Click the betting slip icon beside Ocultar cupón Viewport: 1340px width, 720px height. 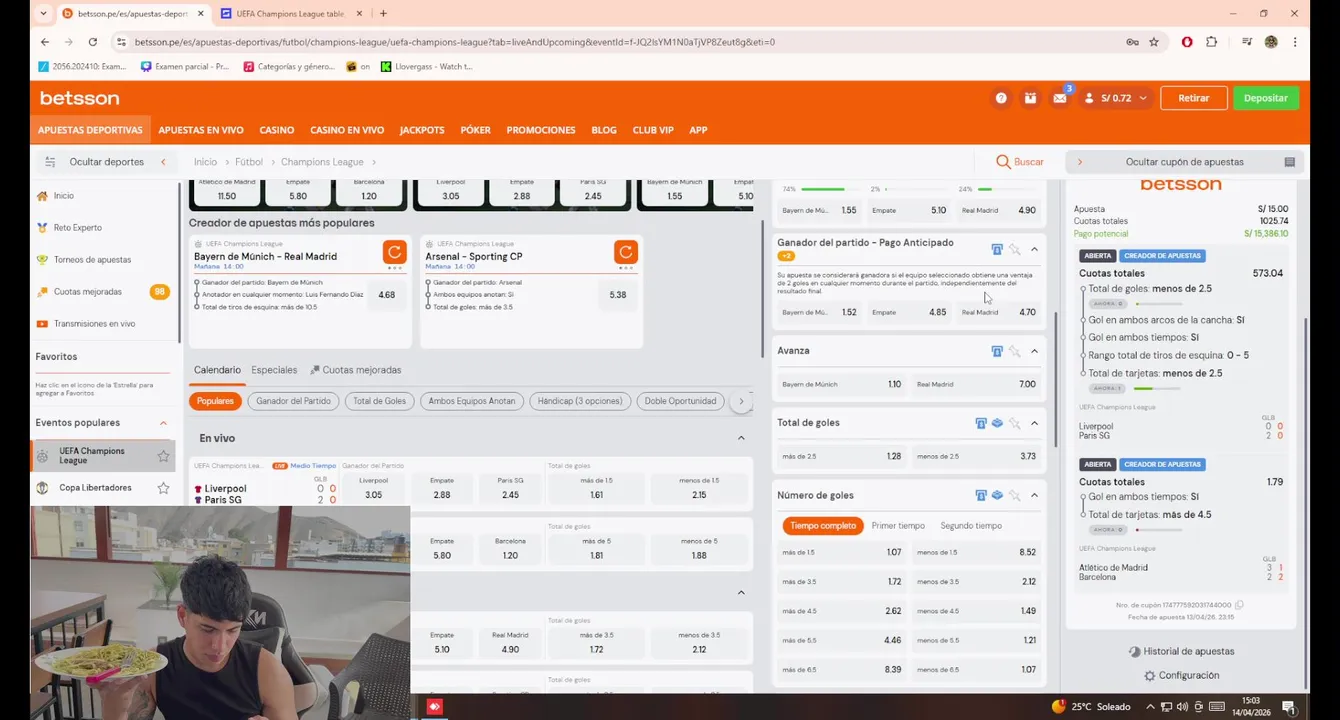1290,162
